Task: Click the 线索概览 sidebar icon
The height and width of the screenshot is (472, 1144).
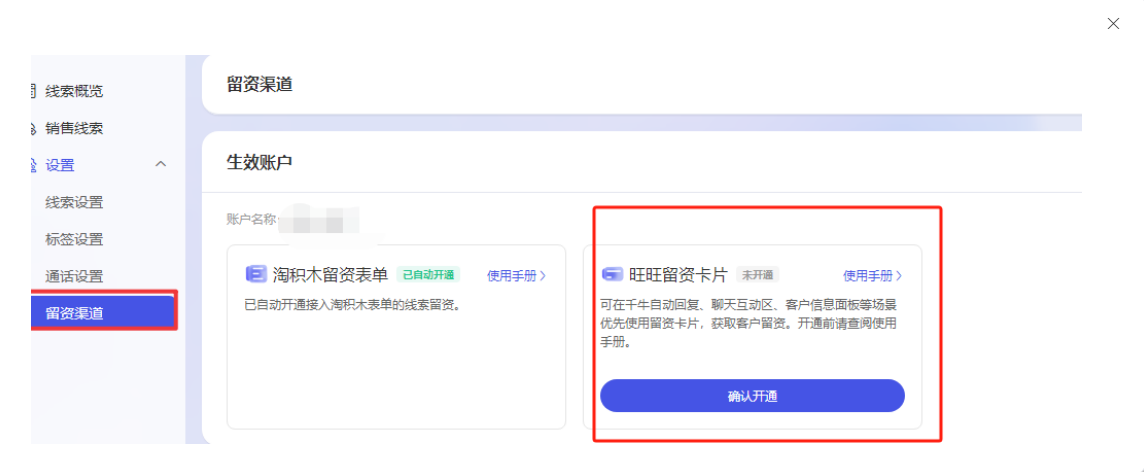Action: coord(32,91)
